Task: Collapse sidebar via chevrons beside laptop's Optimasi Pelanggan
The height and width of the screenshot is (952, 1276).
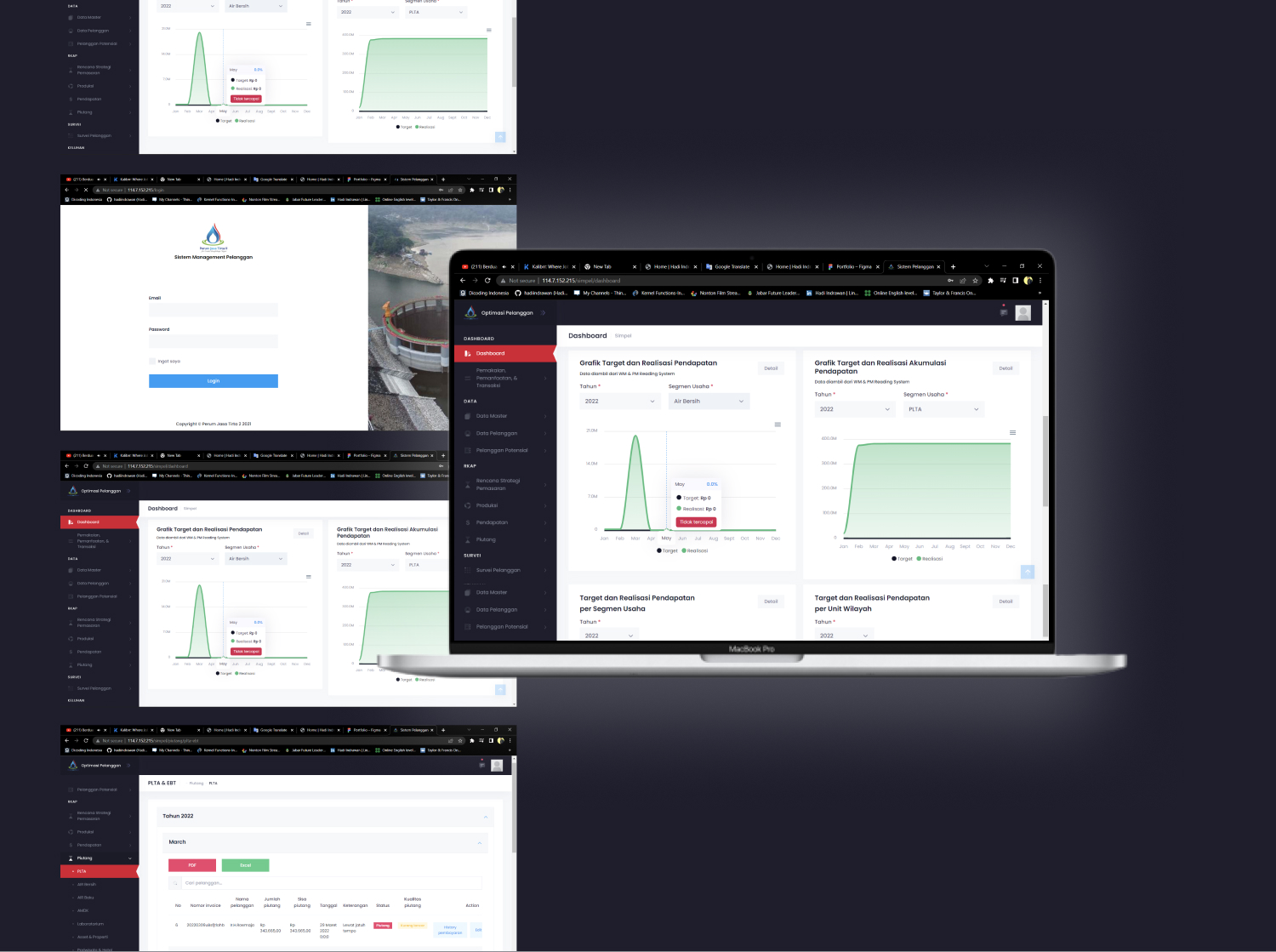Action: [x=544, y=312]
